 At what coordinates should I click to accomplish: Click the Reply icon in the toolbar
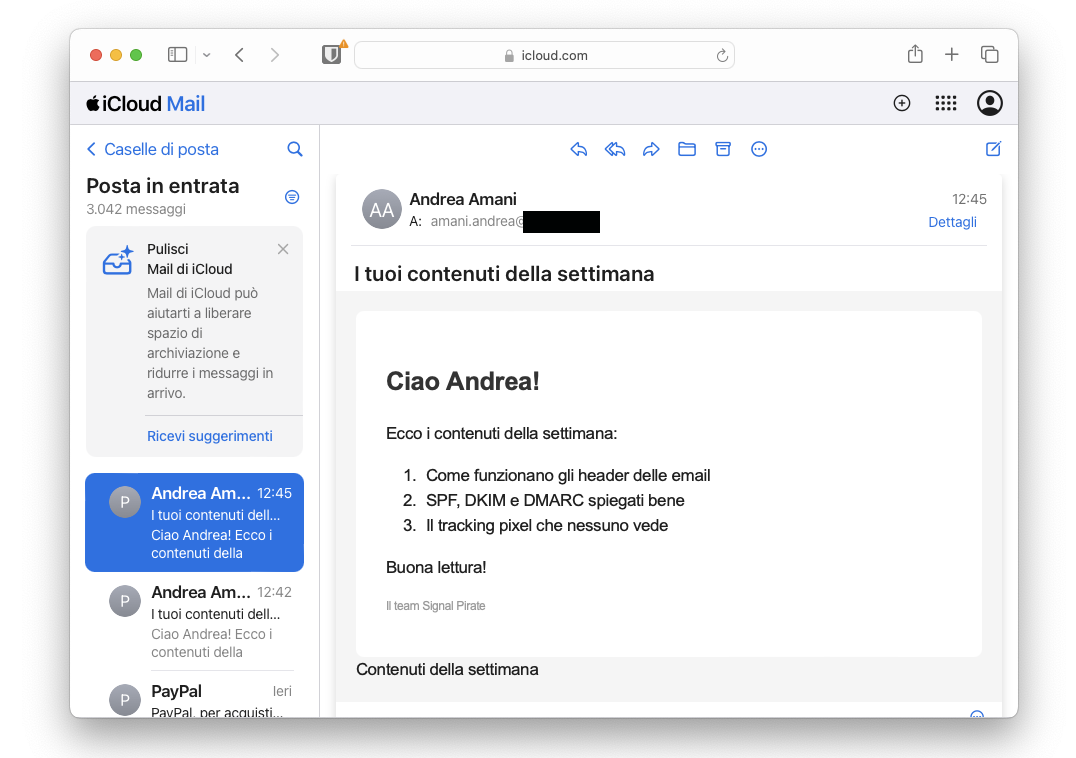pos(579,148)
